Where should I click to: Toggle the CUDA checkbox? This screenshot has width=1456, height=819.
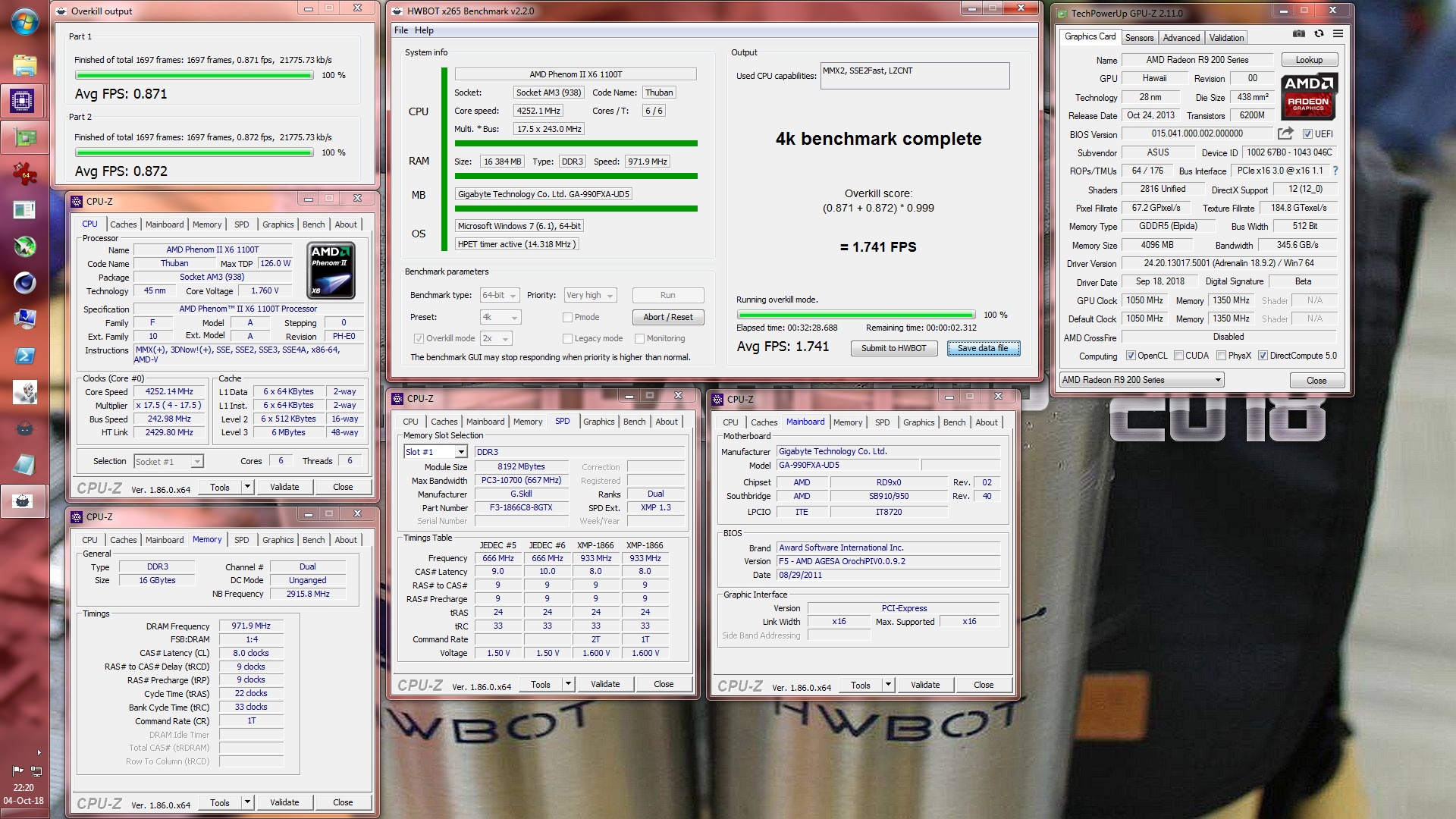pyautogui.click(x=1178, y=356)
